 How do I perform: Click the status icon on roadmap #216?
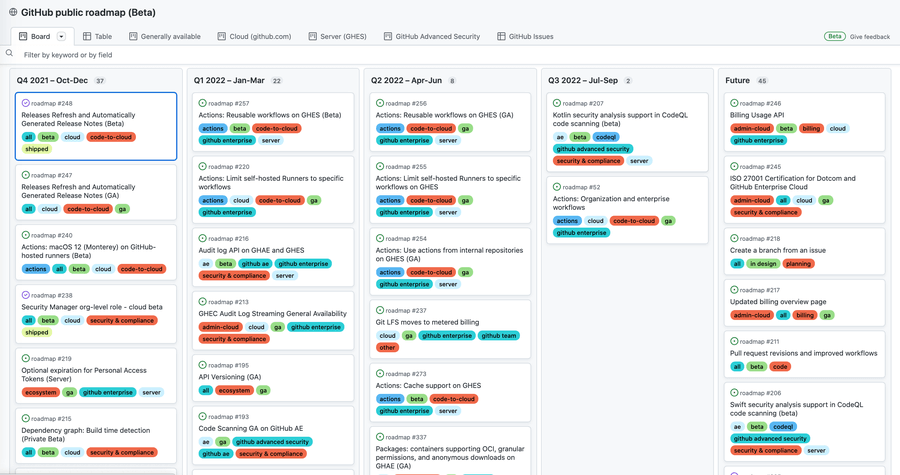(203, 238)
